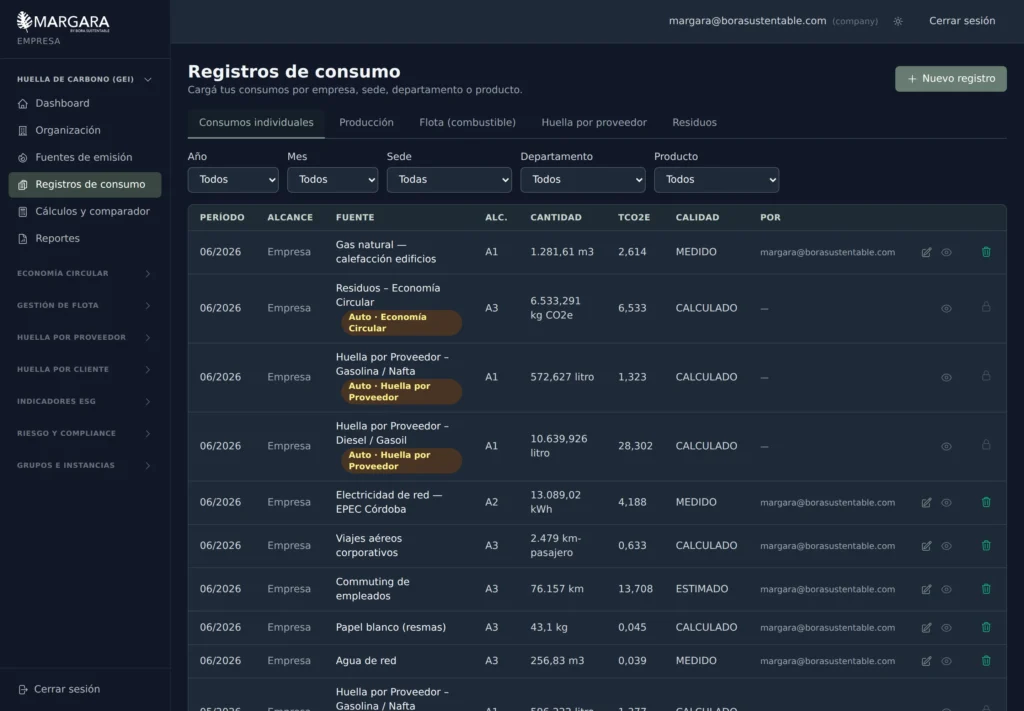Click the Fuentes de emisión icon
This screenshot has height=711, width=1024.
coord(23,158)
